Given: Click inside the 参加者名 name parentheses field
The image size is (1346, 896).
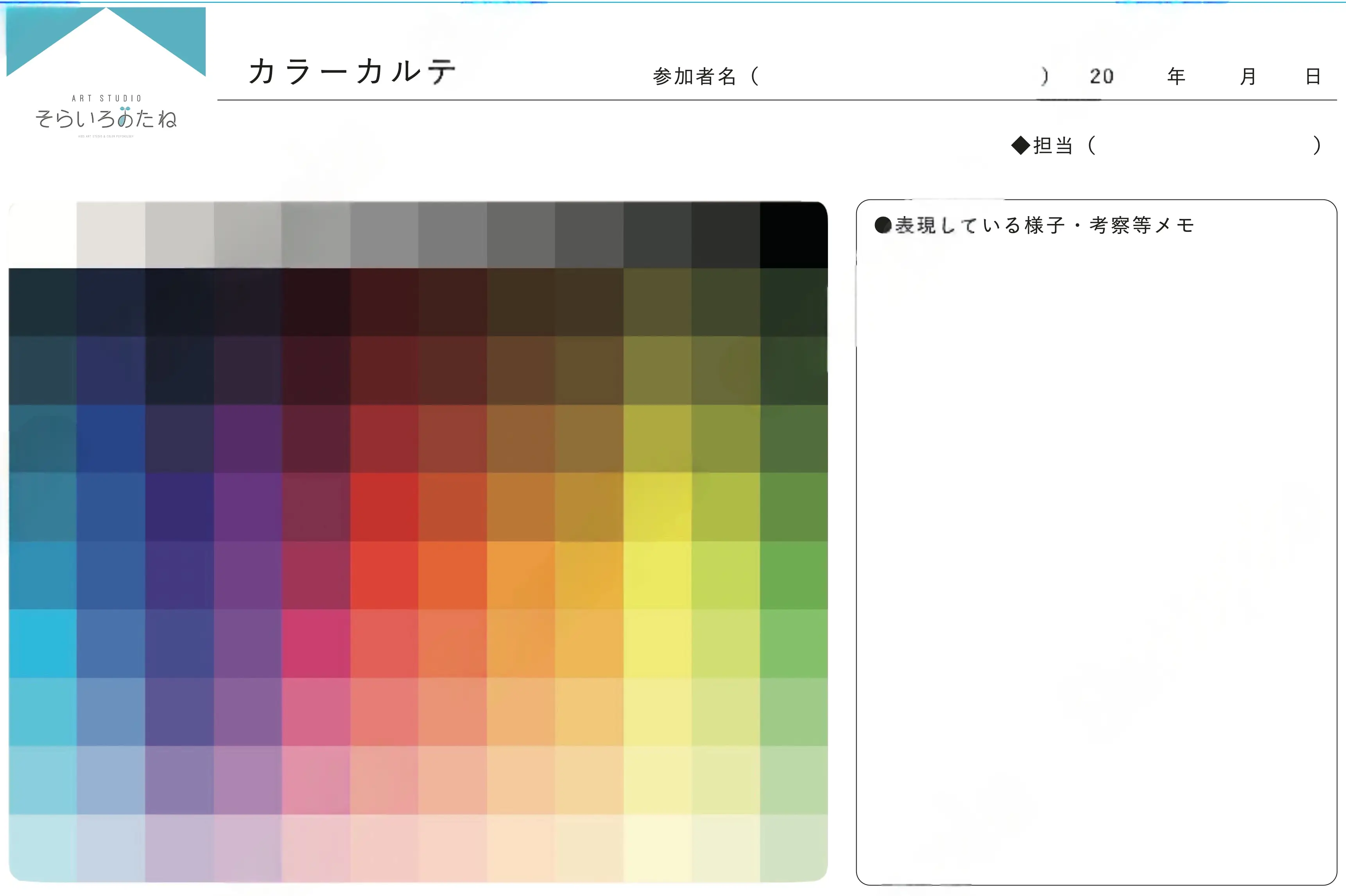Looking at the screenshot, I should (900, 76).
